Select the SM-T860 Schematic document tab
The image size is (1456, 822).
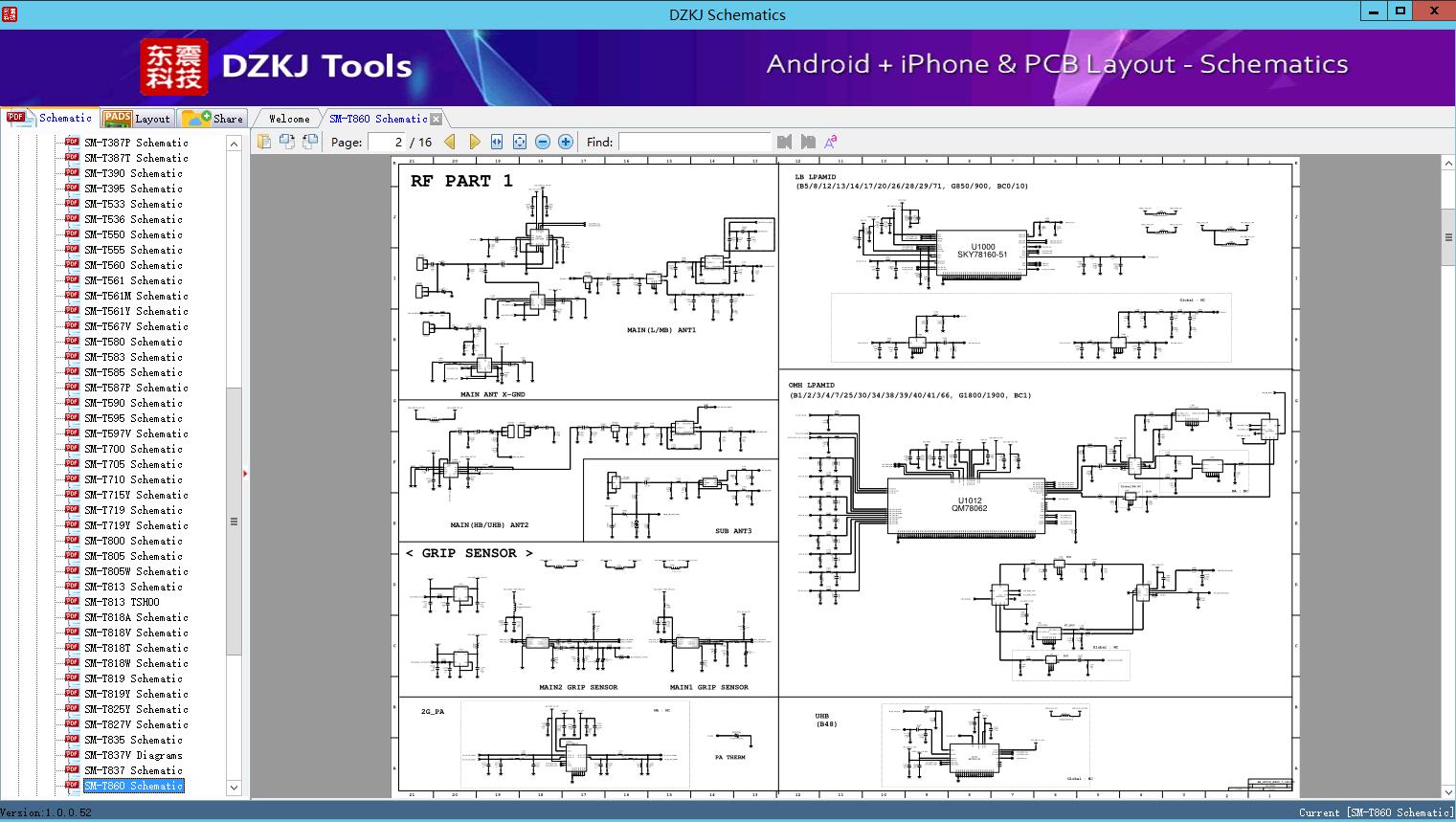pyautogui.click(x=378, y=119)
